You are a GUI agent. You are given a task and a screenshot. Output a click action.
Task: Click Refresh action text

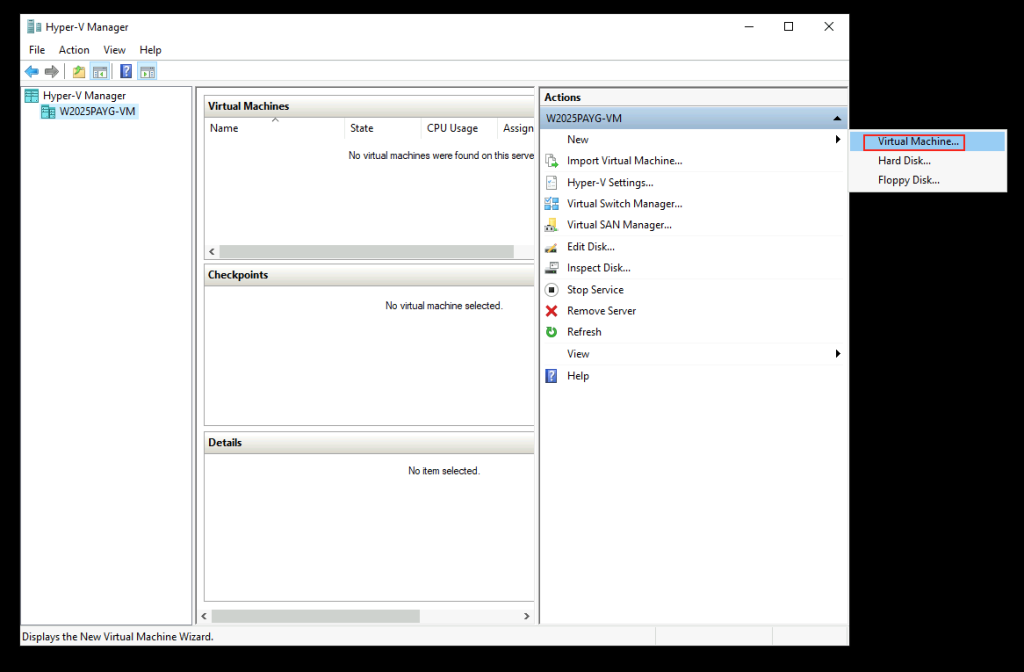pyautogui.click(x=584, y=332)
